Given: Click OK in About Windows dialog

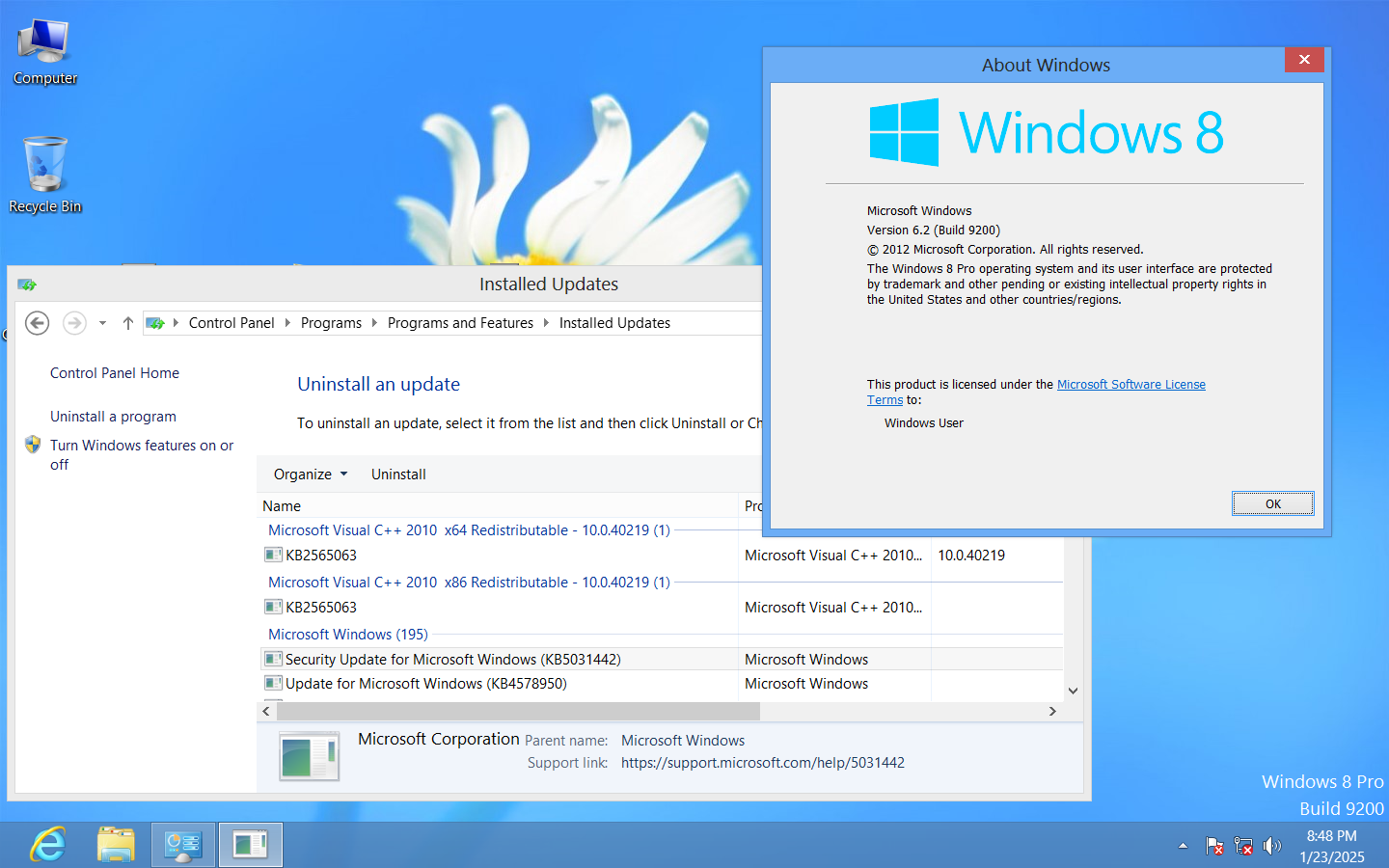Looking at the screenshot, I should tap(1273, 503).
